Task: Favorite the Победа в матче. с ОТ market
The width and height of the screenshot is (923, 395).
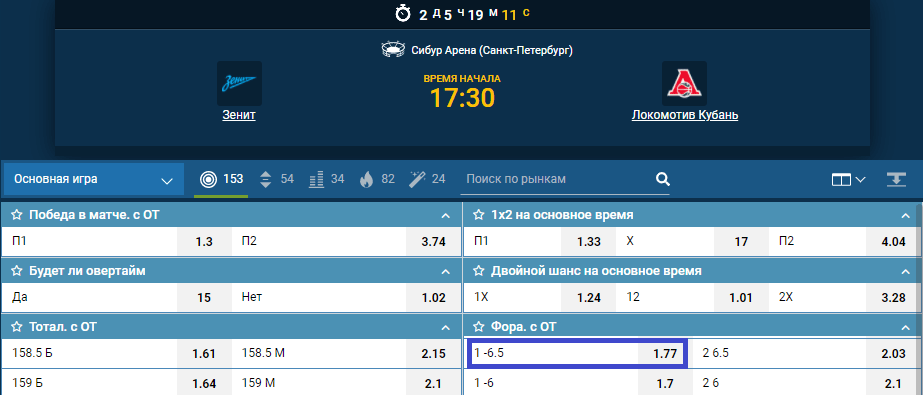Action: coord(17,215)
